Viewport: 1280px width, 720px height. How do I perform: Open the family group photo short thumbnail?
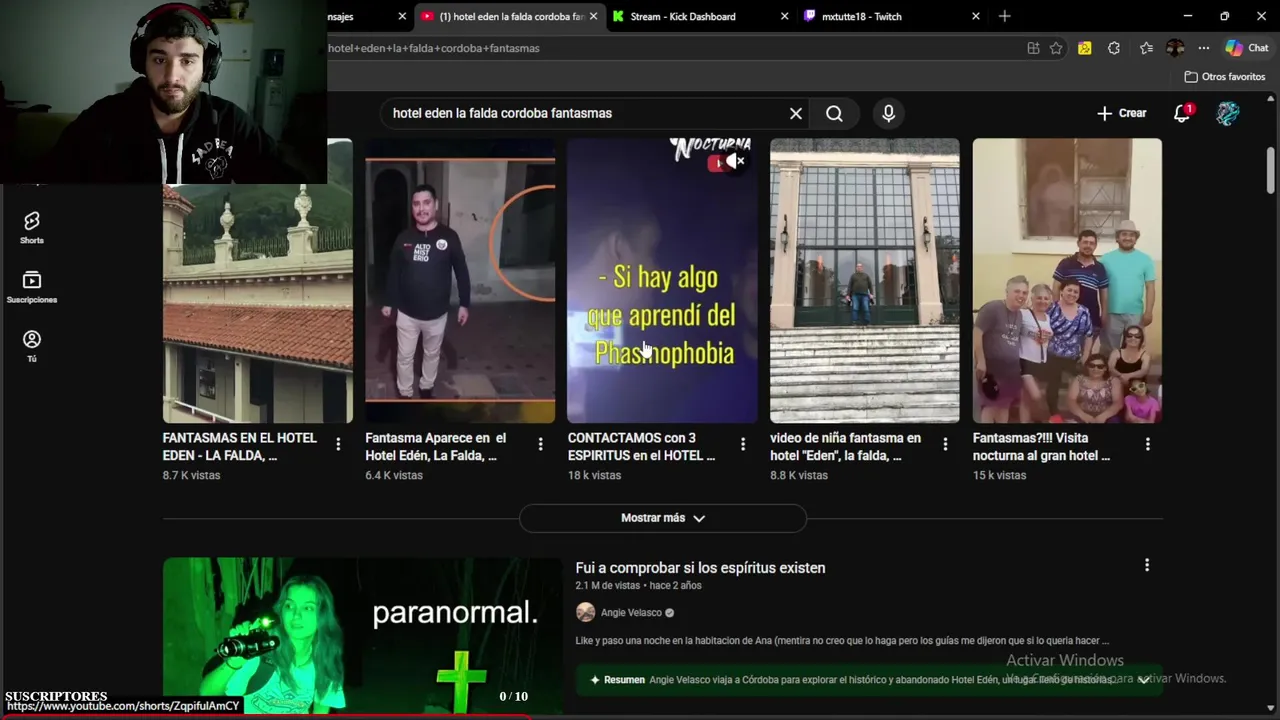(1067, 281)
